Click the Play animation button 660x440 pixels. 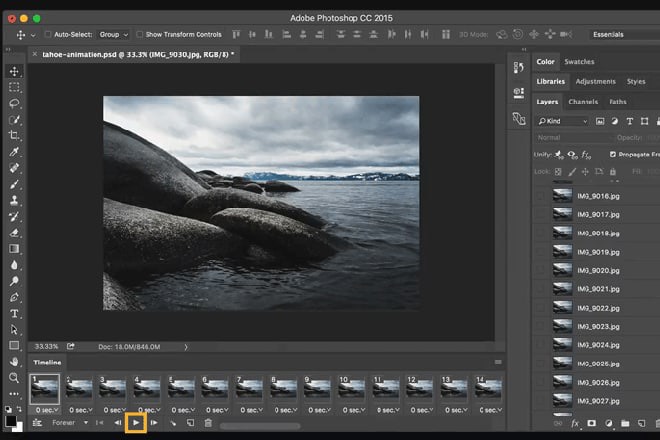pos(136,423)
